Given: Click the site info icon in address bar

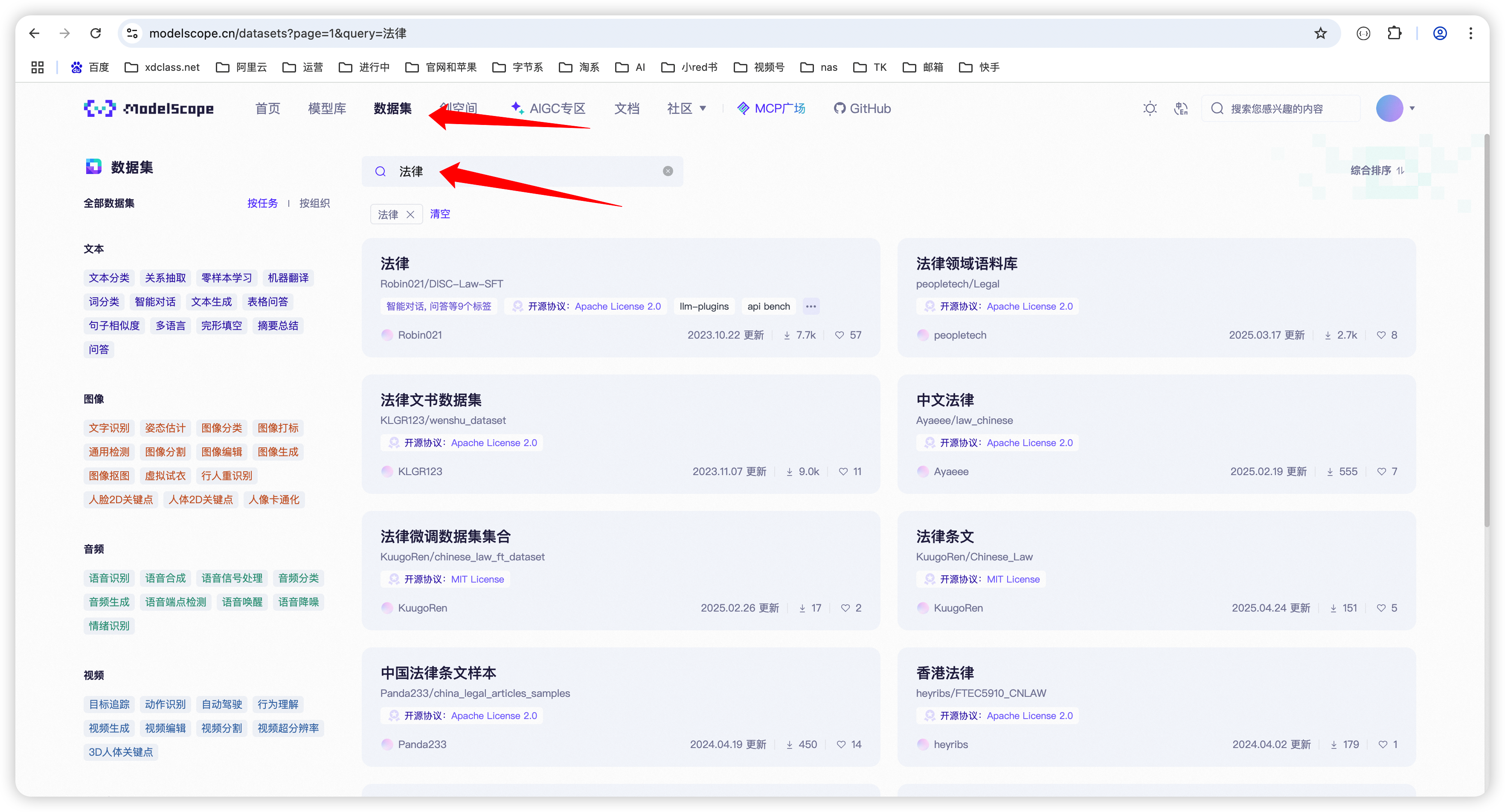Looking at the screenshot, I should click(x=133, y=33).
